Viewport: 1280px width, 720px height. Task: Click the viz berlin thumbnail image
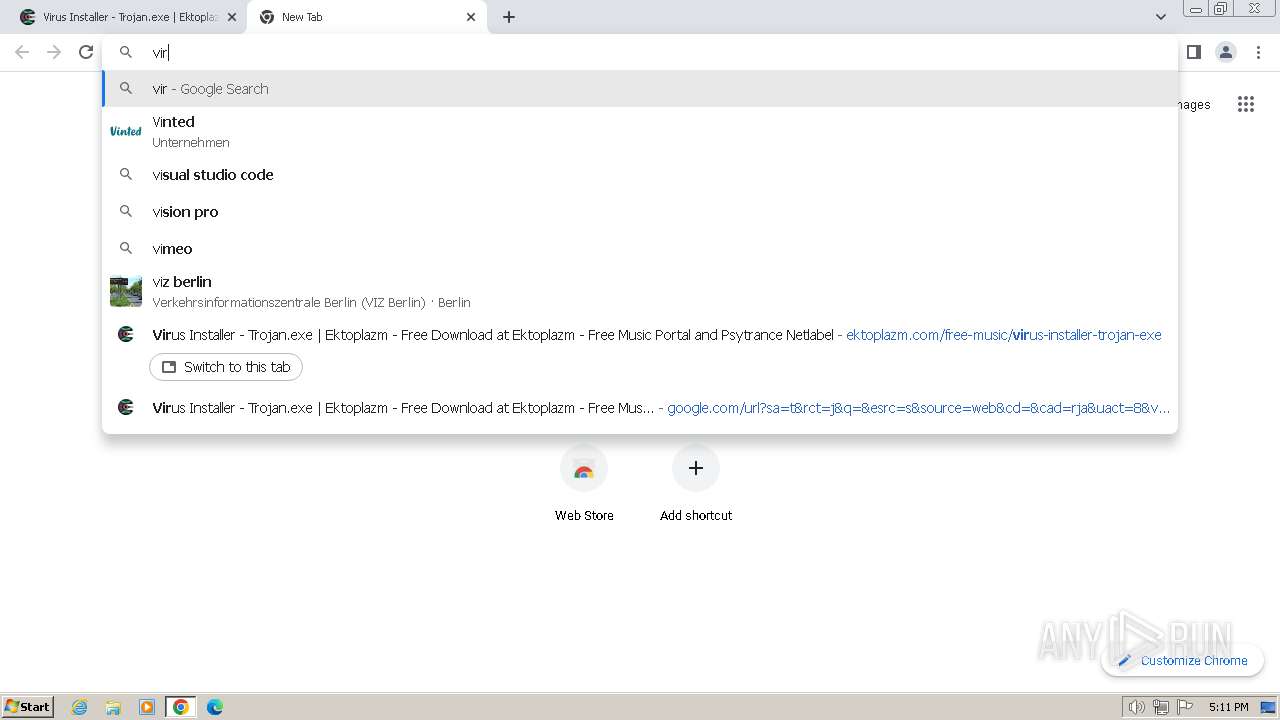pyautogui.click(x=126, y=291)
